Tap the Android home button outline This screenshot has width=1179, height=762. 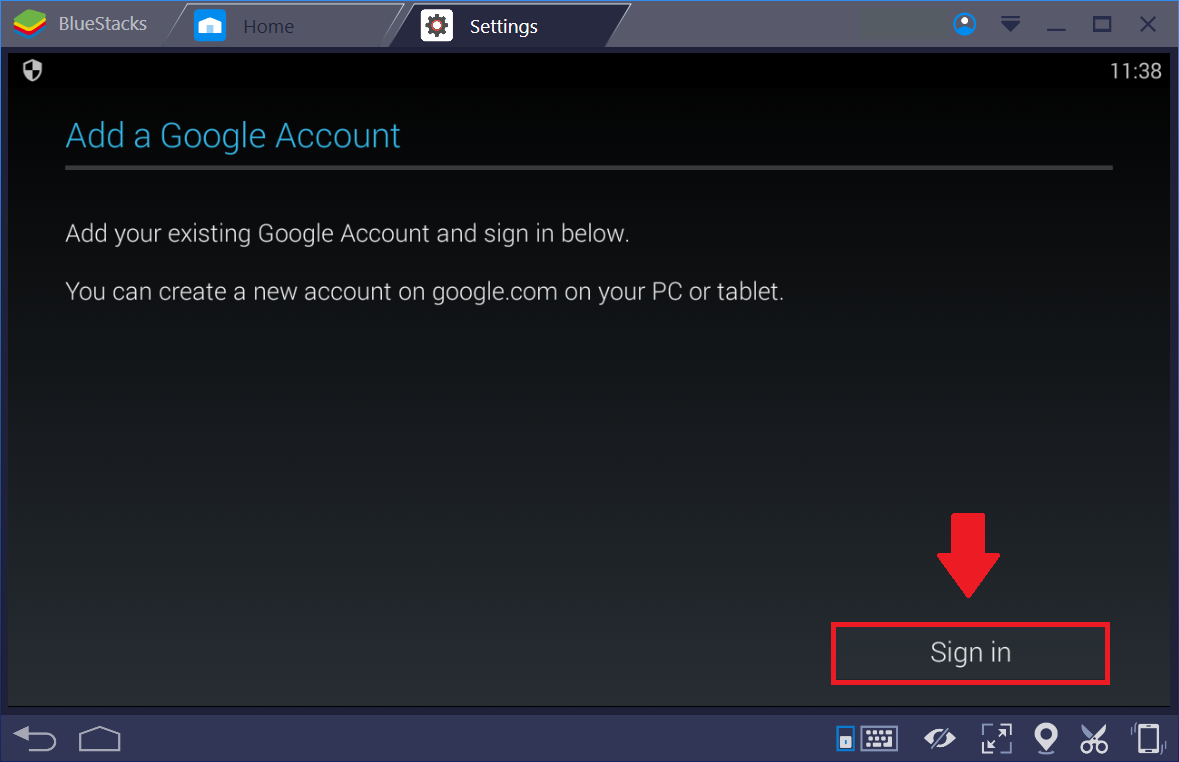point(99,739)
